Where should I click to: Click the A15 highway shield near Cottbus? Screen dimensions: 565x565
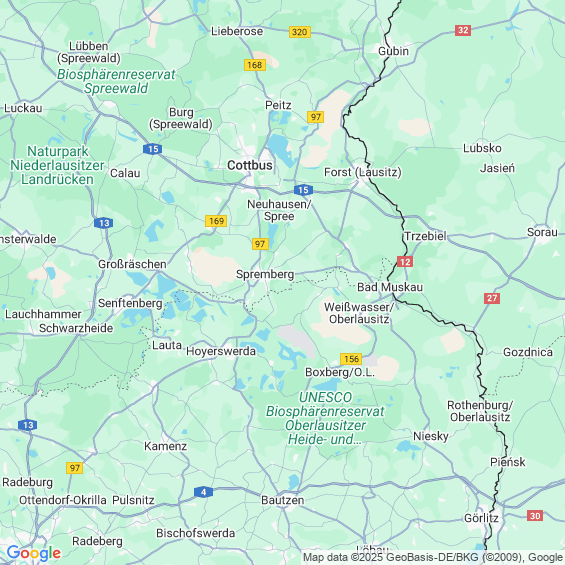pos(303,190)
